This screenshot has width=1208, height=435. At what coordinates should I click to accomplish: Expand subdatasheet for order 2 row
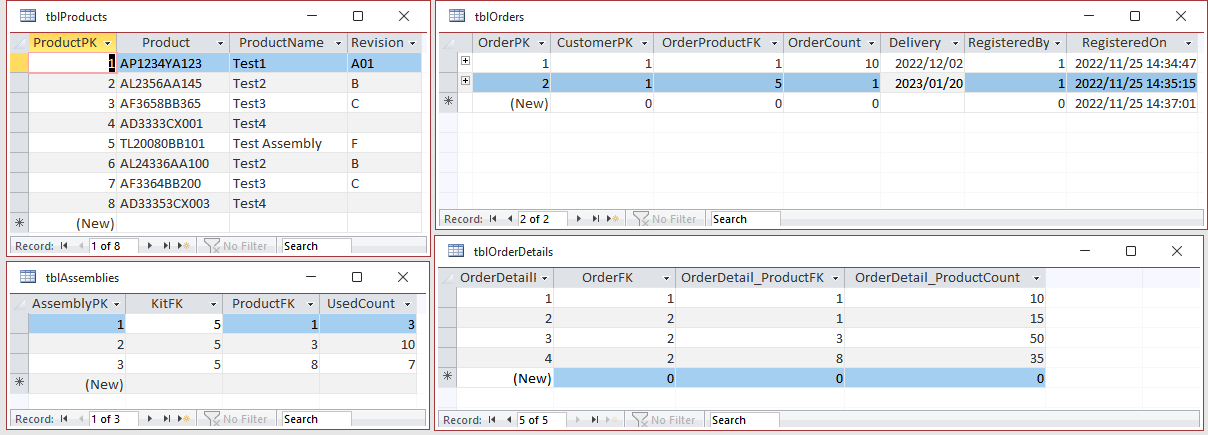point(465,83)
